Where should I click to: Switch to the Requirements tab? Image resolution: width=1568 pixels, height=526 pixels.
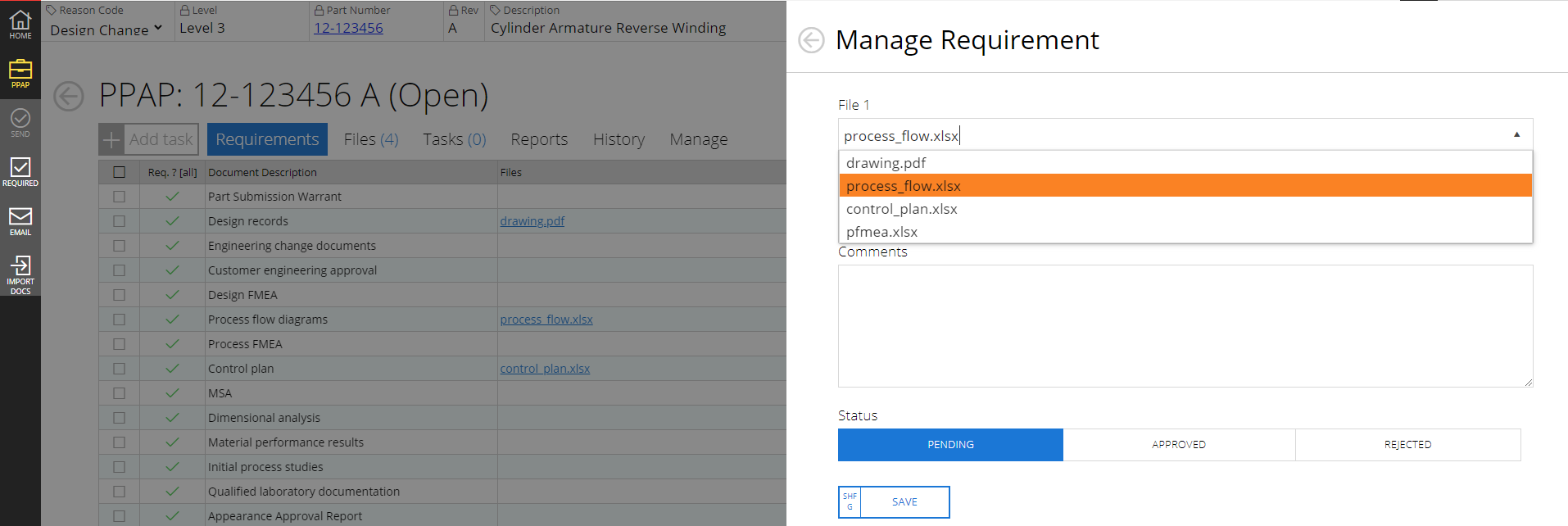[x=267, y=139]
